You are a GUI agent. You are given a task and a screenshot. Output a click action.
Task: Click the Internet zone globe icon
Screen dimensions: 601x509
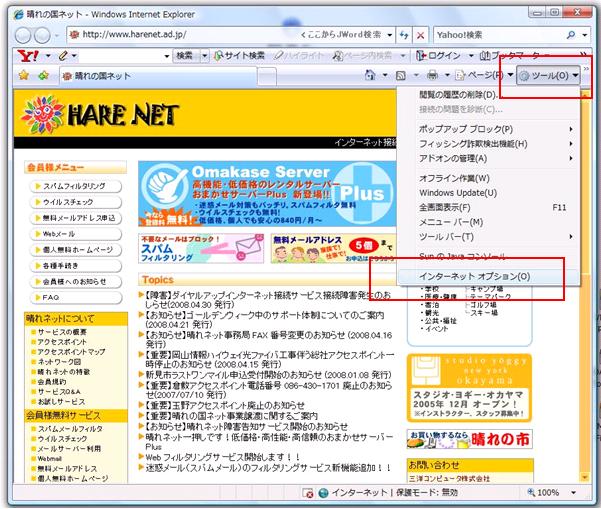(323, 493)
